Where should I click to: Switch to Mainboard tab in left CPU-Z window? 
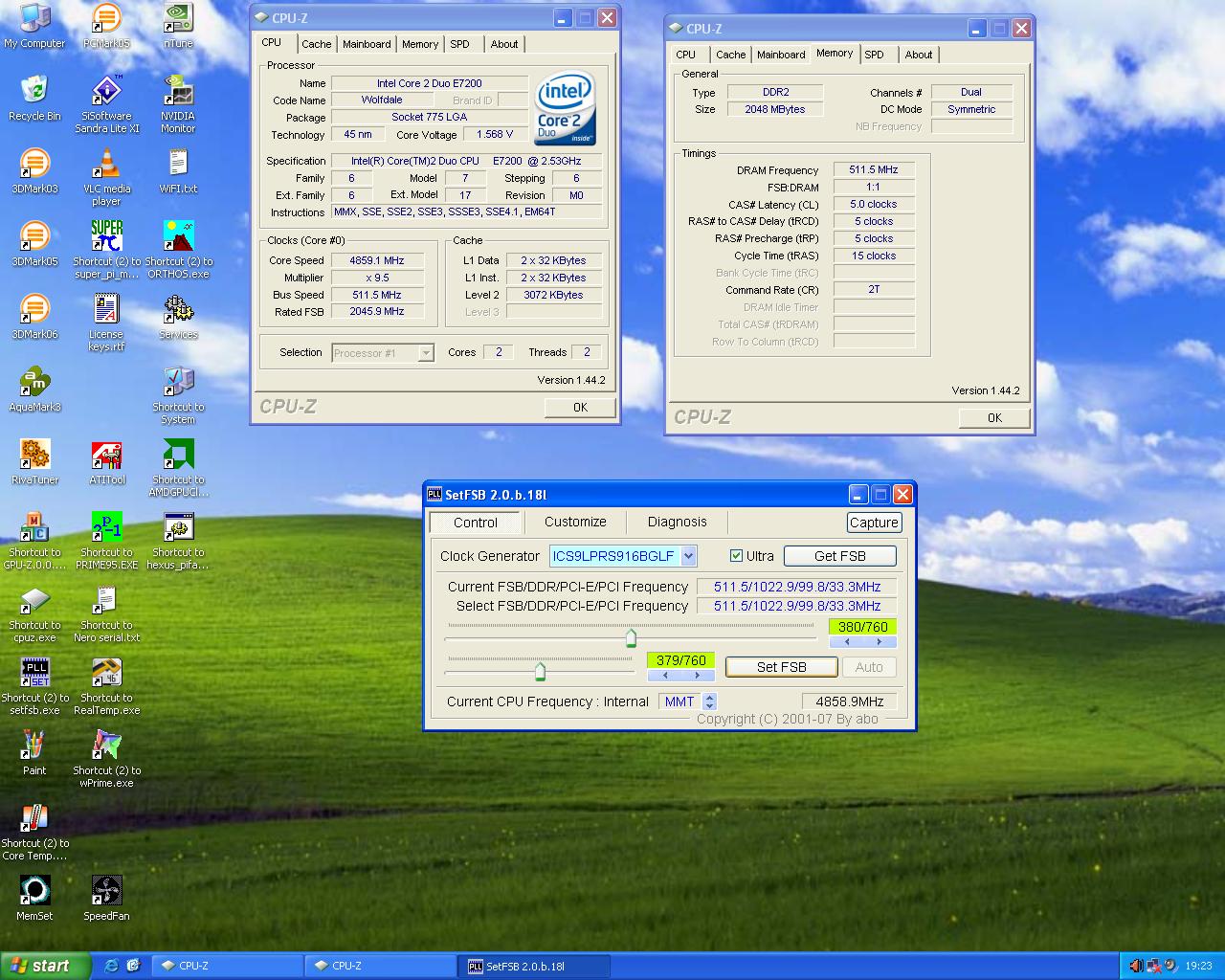tap(367, 44)
